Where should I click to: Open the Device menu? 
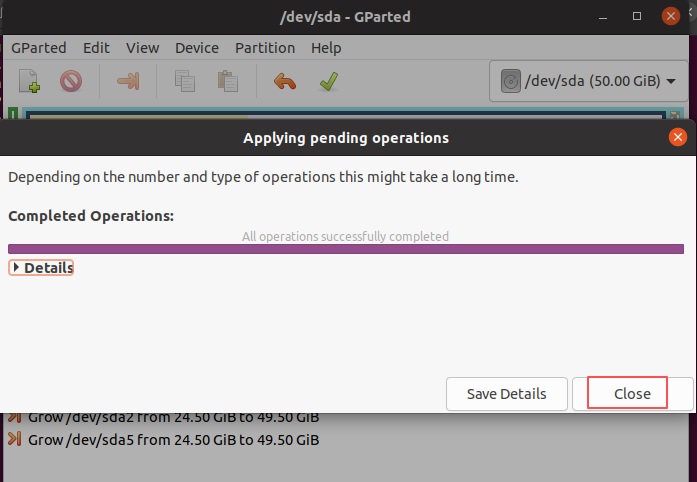pos(197,48)
